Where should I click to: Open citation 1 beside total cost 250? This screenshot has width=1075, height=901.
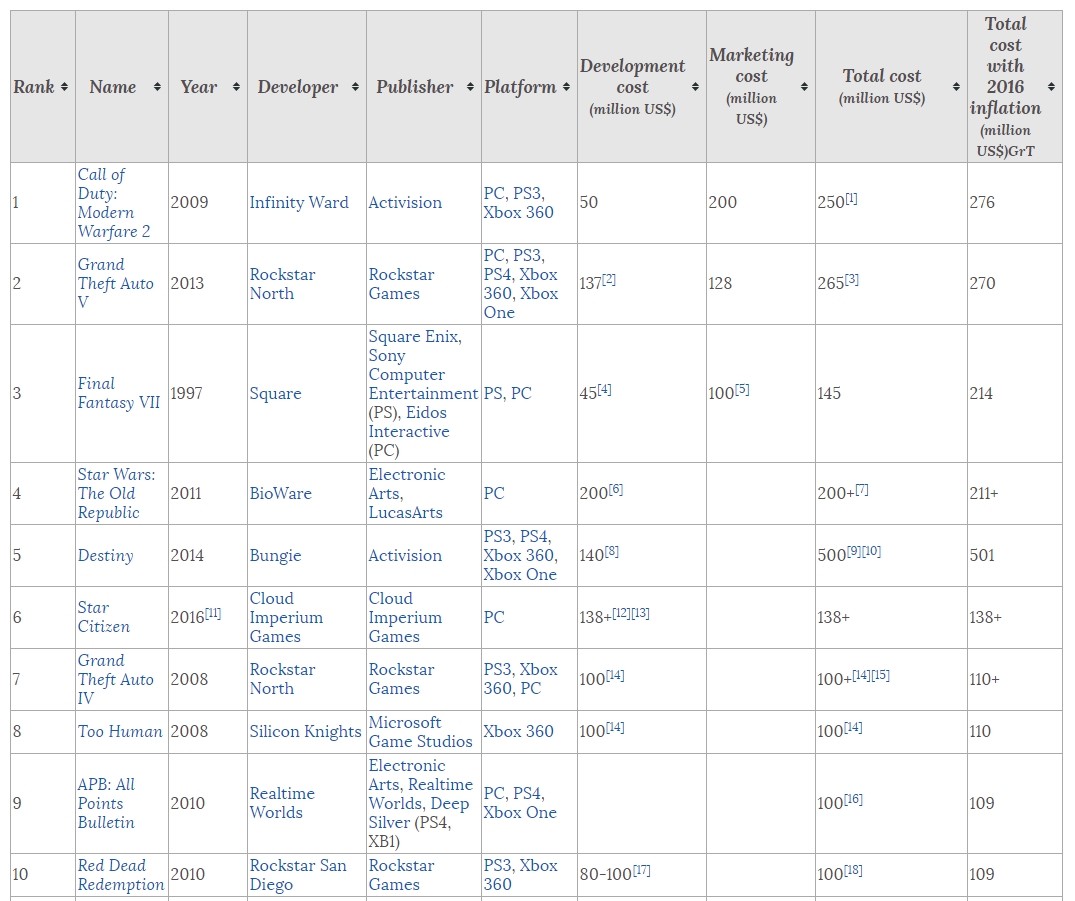[x=851, y=199]
